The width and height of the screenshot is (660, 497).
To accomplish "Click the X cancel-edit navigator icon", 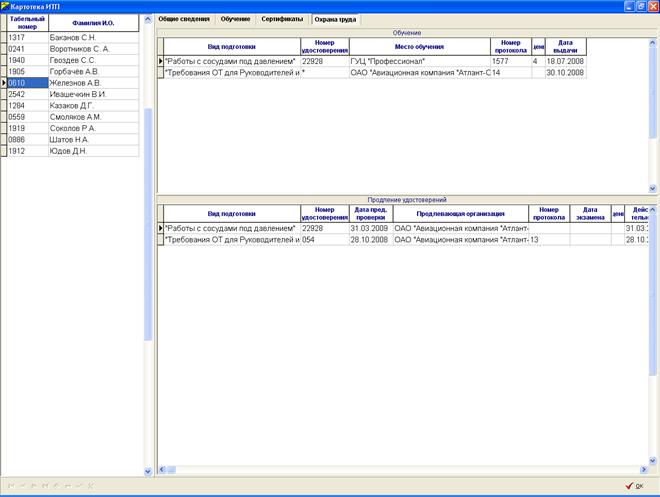I will pyautogui.click(x=91, y=486).
